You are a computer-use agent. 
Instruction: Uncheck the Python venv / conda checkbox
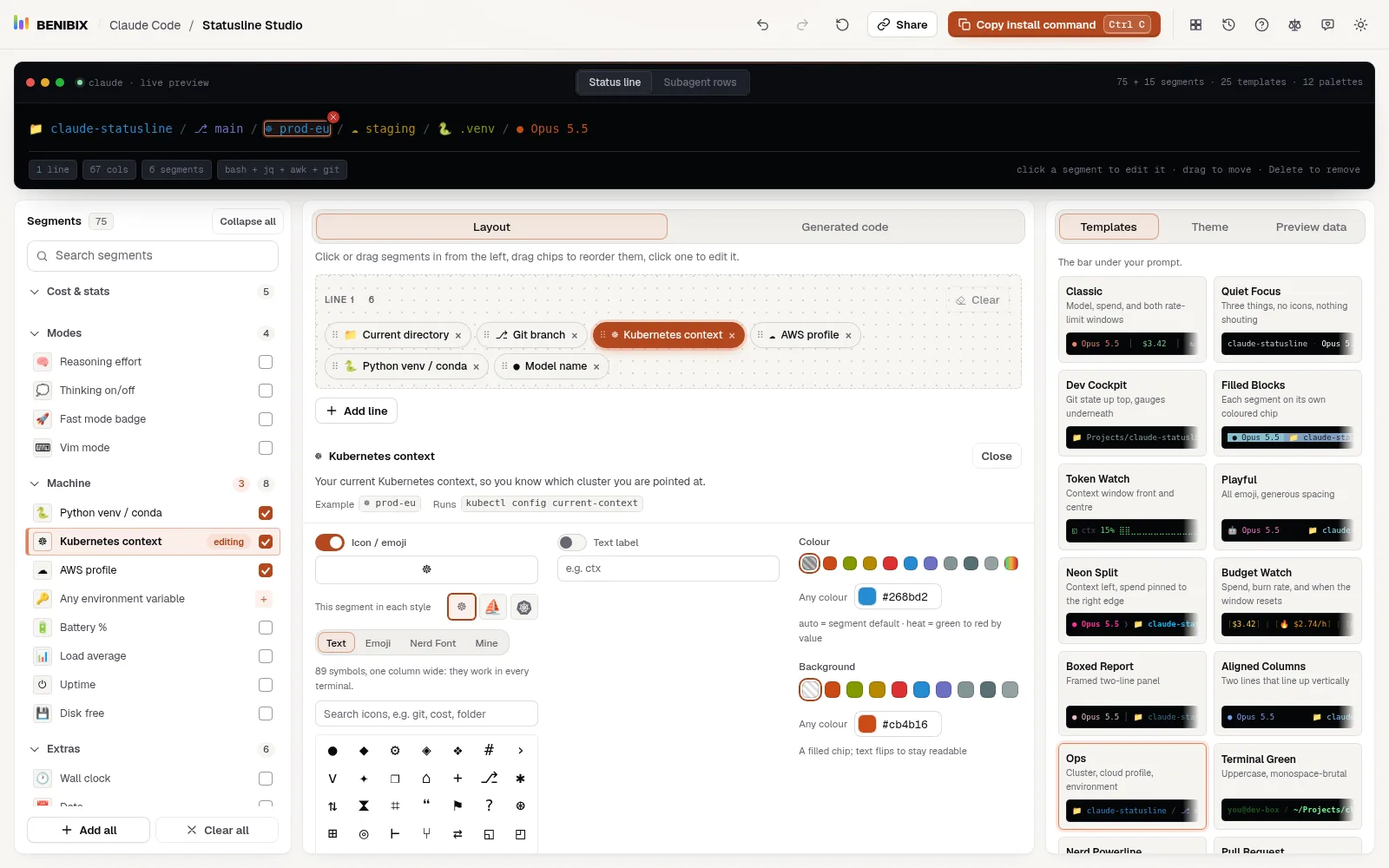coord(266,513)
